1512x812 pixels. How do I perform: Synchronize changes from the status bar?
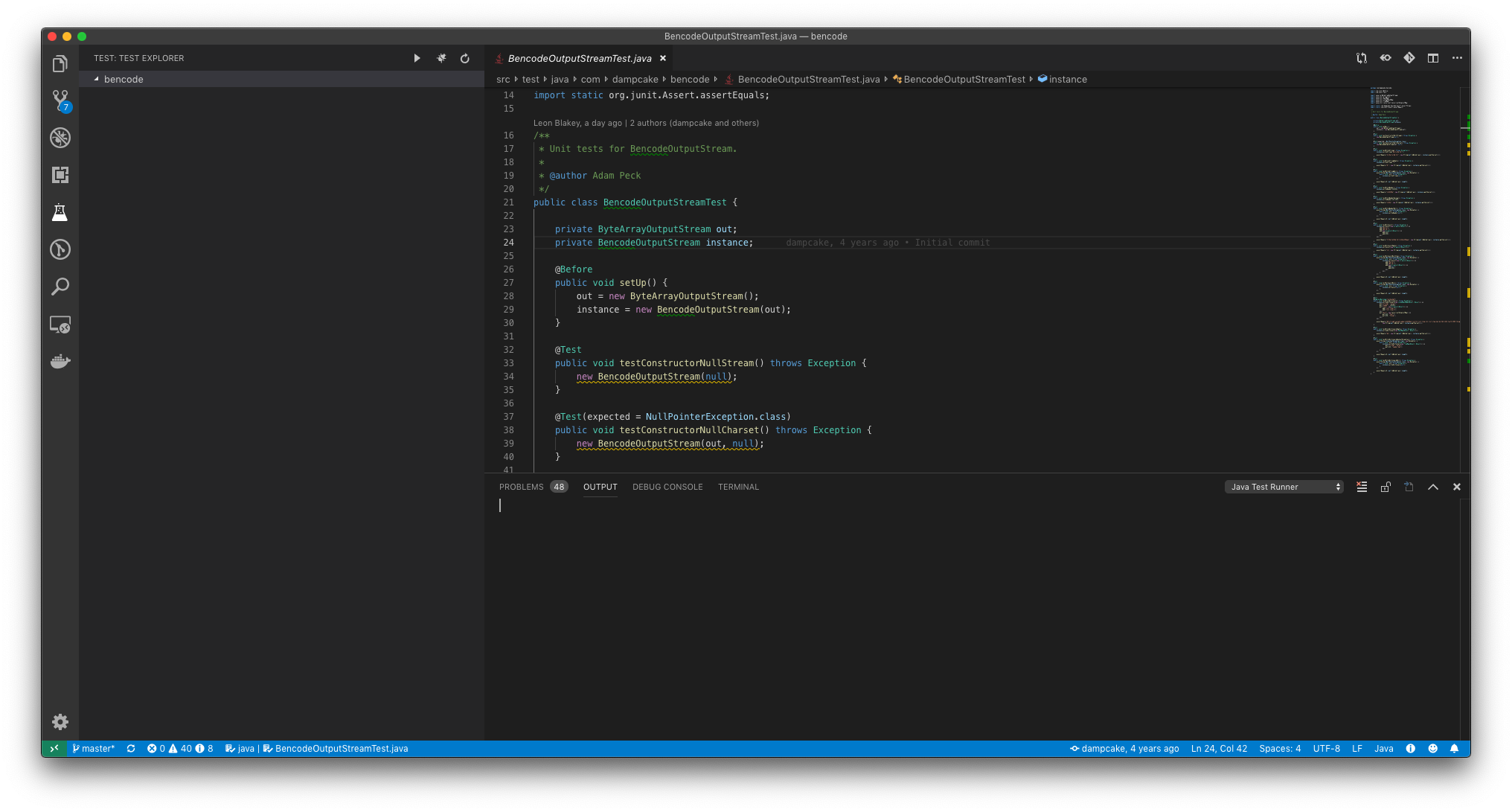click(x=131, y=749)
